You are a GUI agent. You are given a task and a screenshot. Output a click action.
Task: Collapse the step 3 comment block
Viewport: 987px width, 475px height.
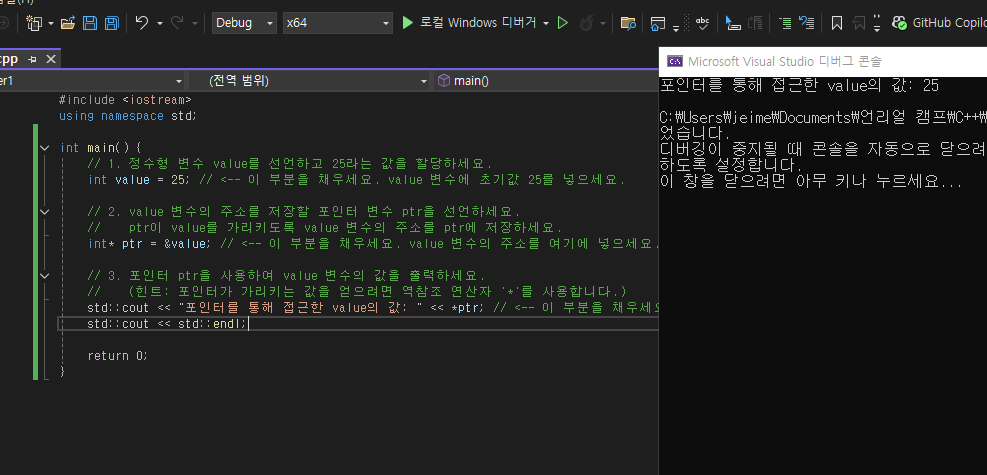point(44,276)
